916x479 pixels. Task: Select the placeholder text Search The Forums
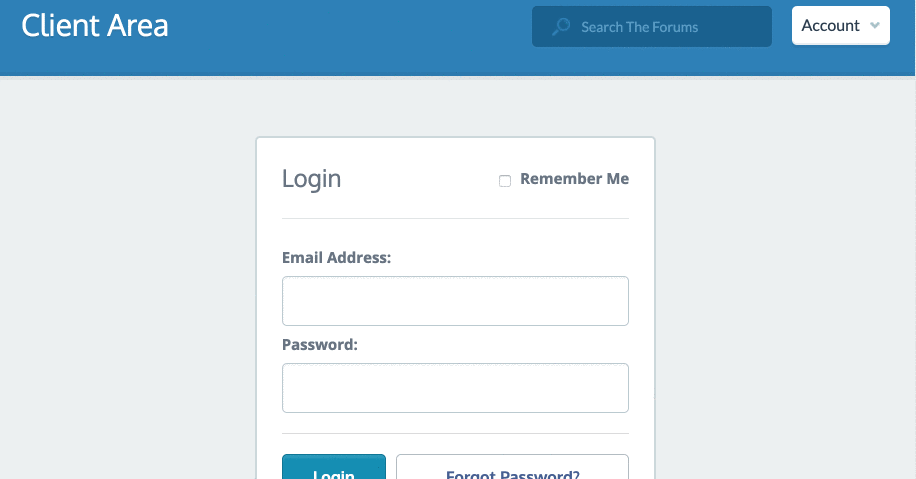coord(639,27)
